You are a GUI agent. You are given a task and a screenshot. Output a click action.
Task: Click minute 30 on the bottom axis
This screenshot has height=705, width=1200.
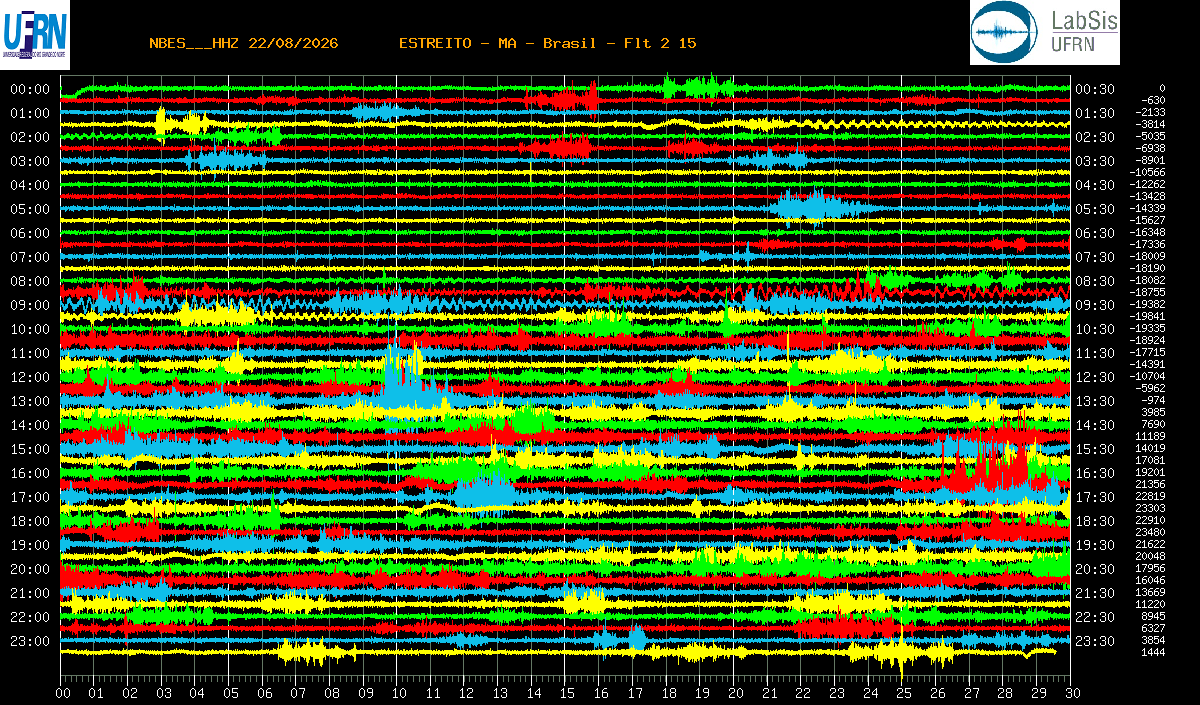click(1070, 694)
